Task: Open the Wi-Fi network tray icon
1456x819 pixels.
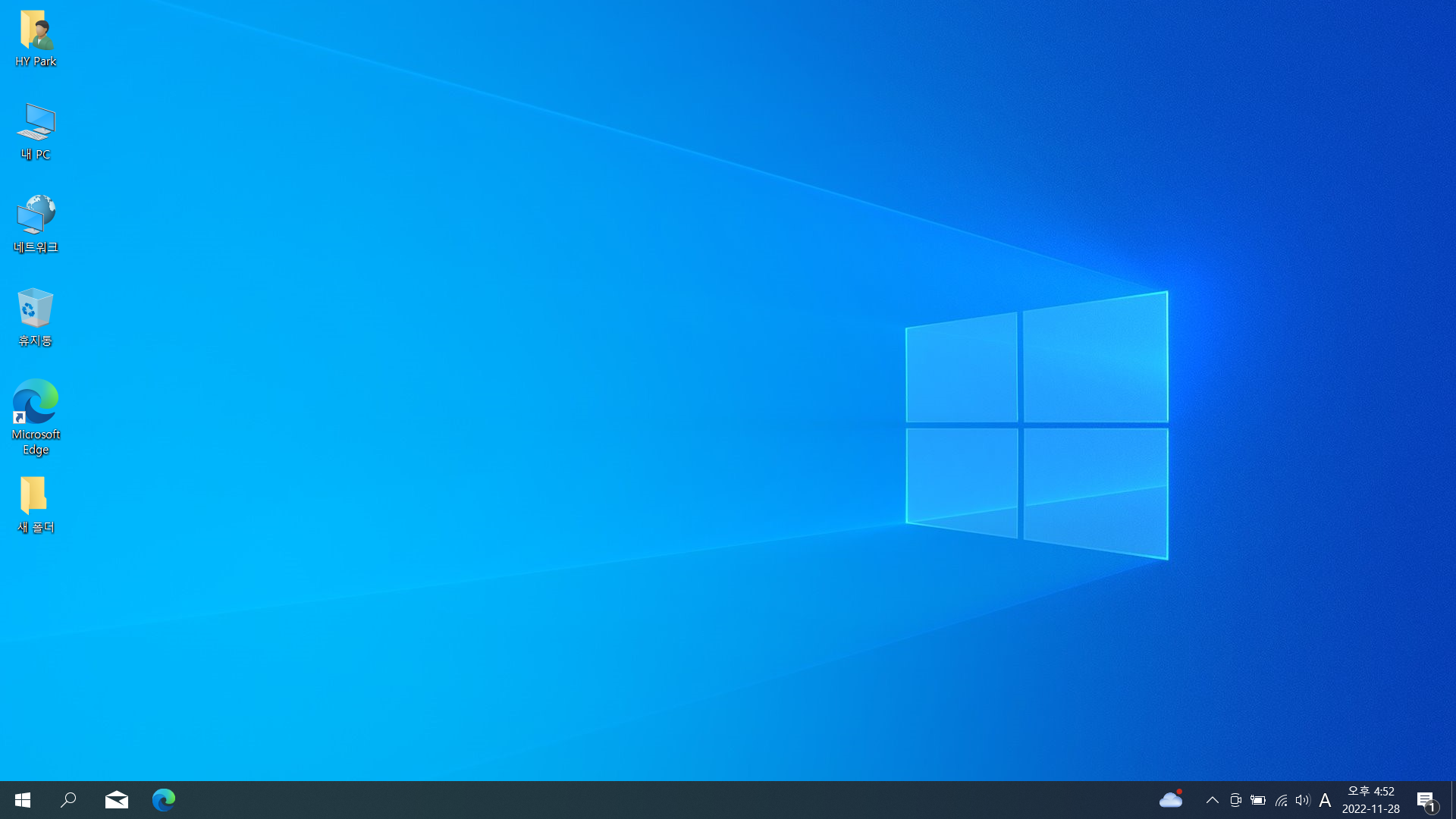Action: (1281, 800)
